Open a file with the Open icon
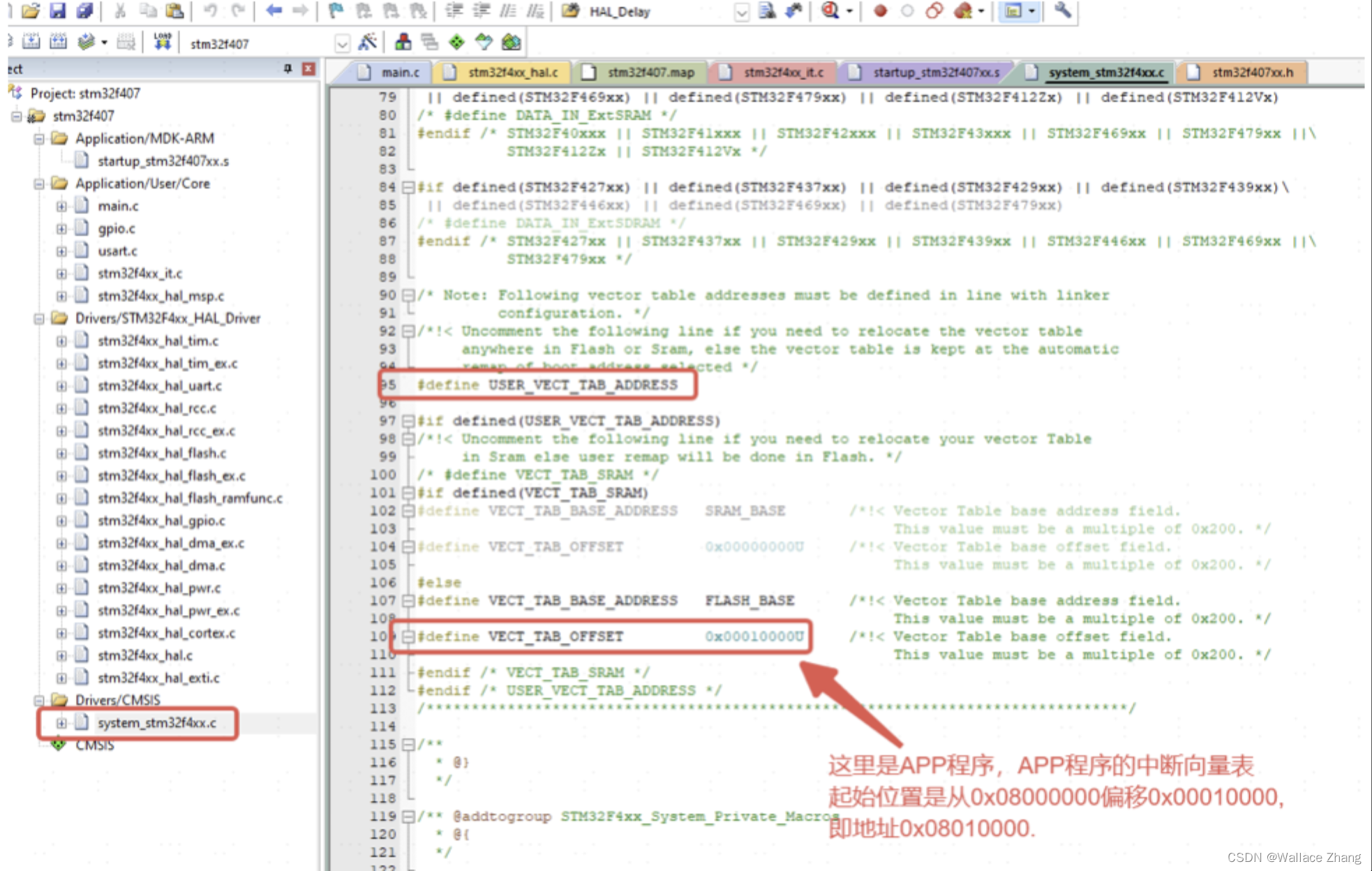Viewport: 1372px width, 871px height. (31, 10)
